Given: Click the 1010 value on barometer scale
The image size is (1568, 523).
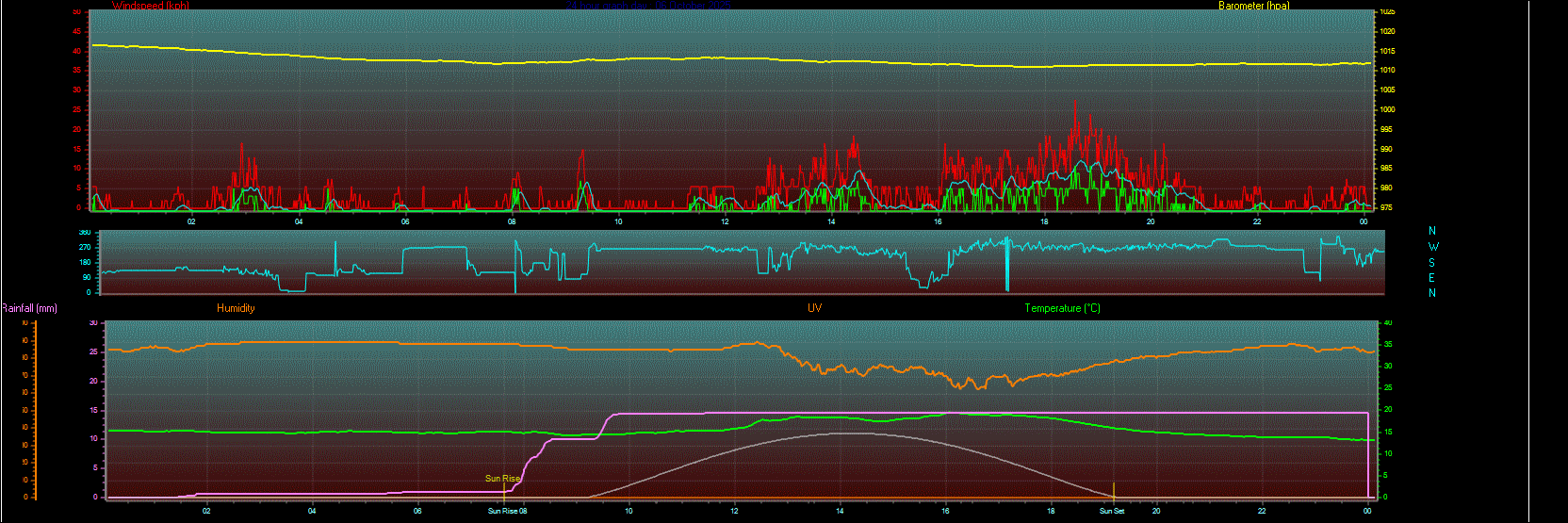Looking at the screenshot, I should click(1387, 71).
